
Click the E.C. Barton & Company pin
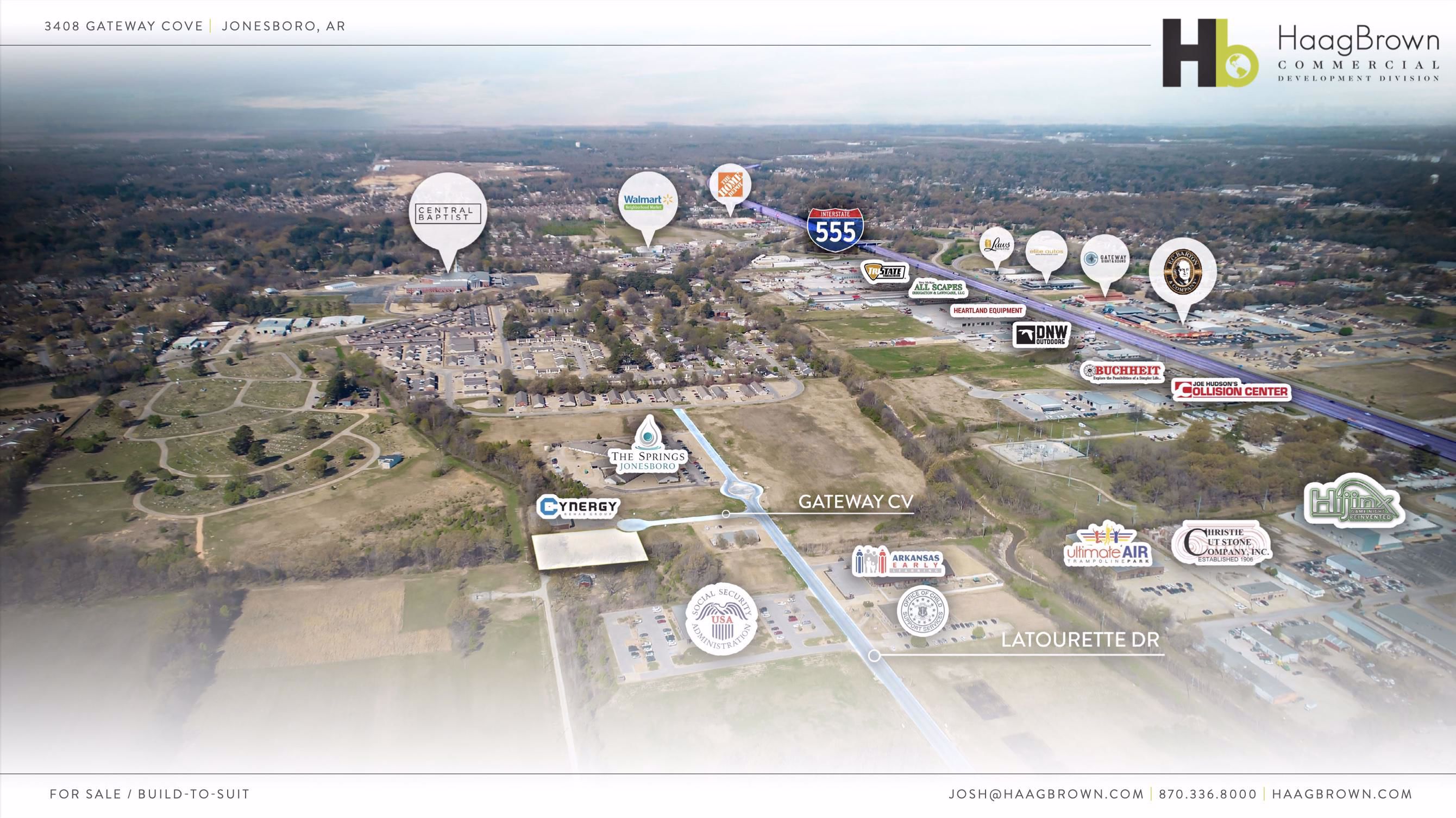tap(1182, 280)
